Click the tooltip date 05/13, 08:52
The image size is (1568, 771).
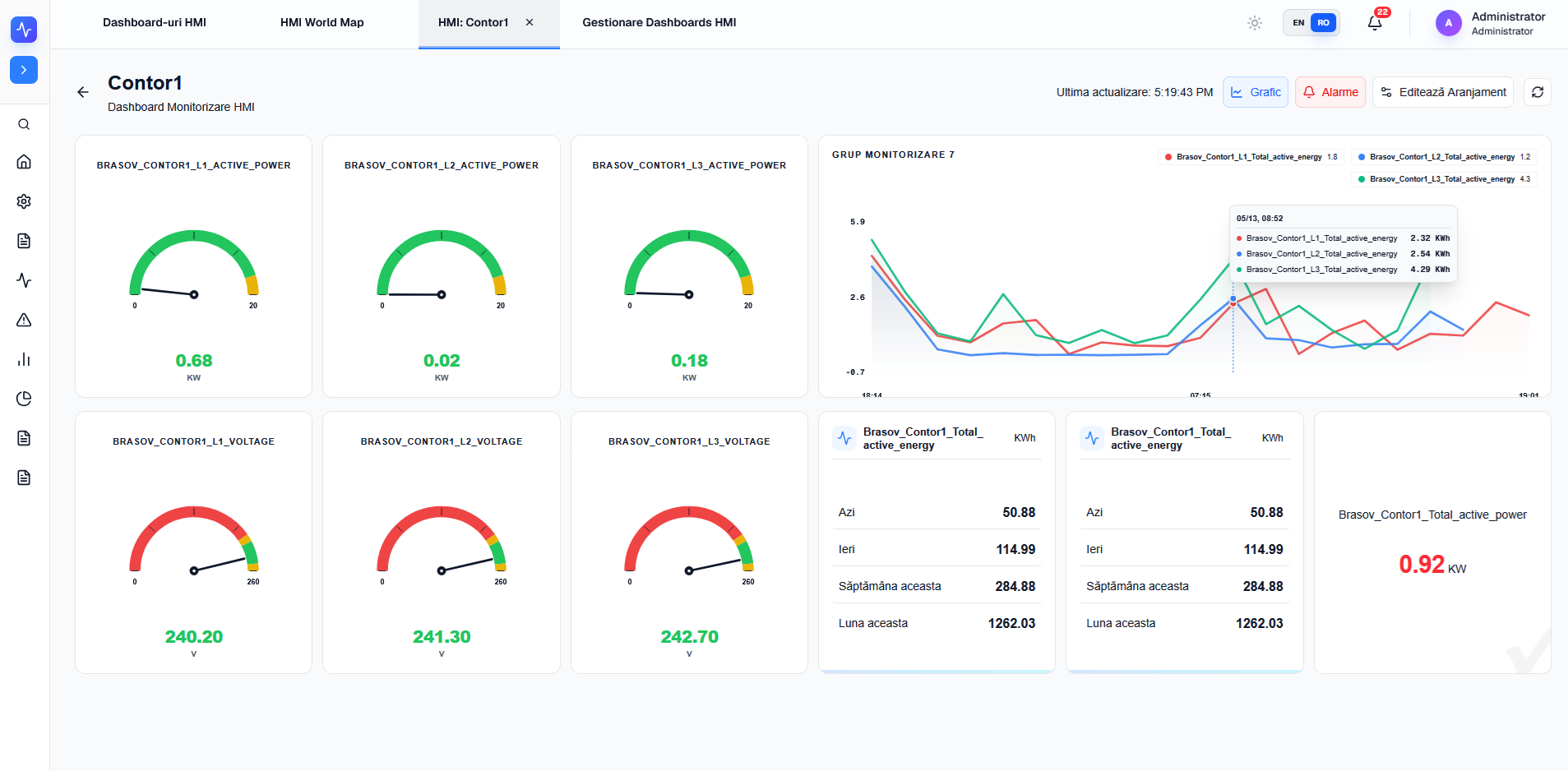[1260, 219]
